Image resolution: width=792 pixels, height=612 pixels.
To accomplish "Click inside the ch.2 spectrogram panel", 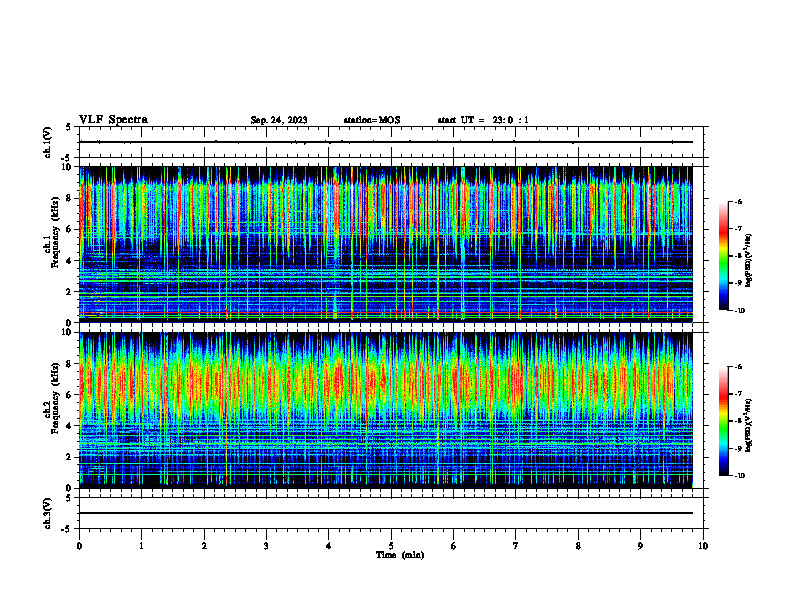I will coord(386,410).
